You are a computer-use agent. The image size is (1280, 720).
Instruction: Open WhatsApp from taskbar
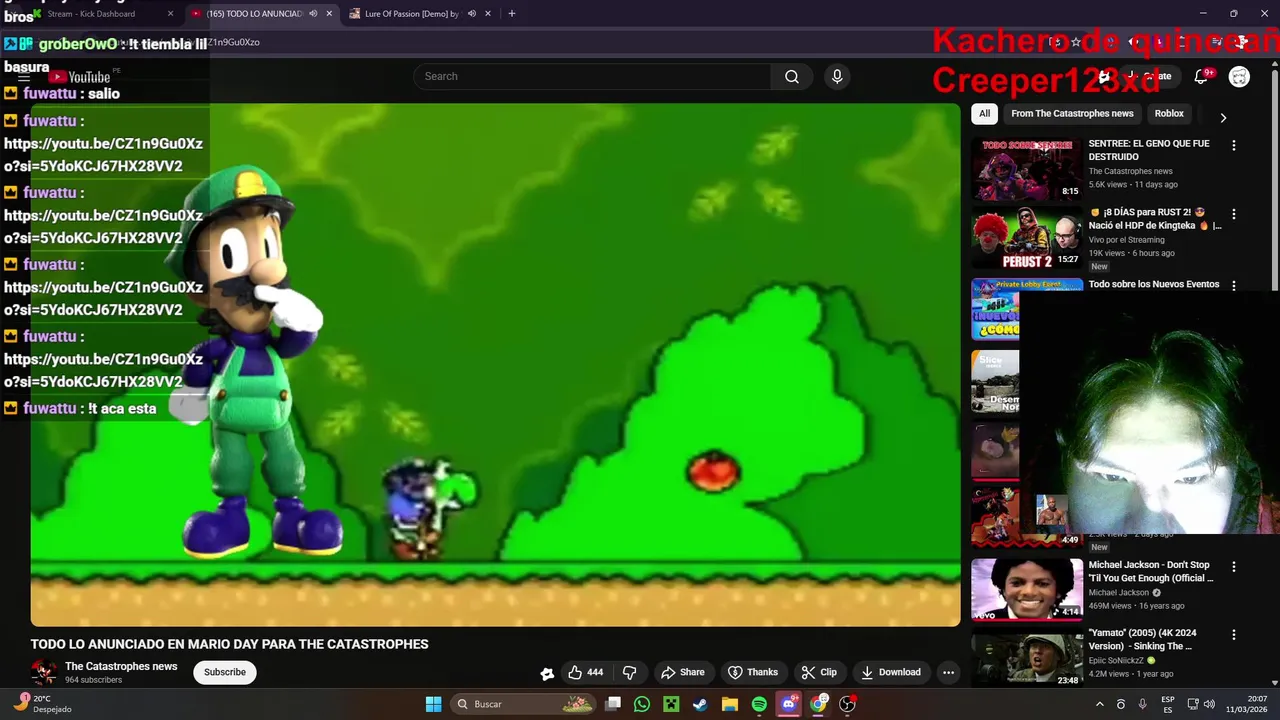[642, 704]
